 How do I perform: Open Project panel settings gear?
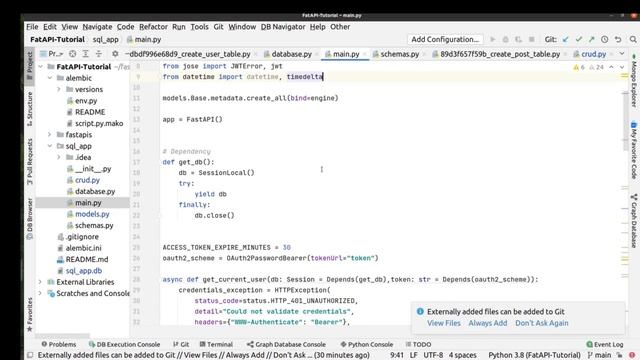[115, 54]
